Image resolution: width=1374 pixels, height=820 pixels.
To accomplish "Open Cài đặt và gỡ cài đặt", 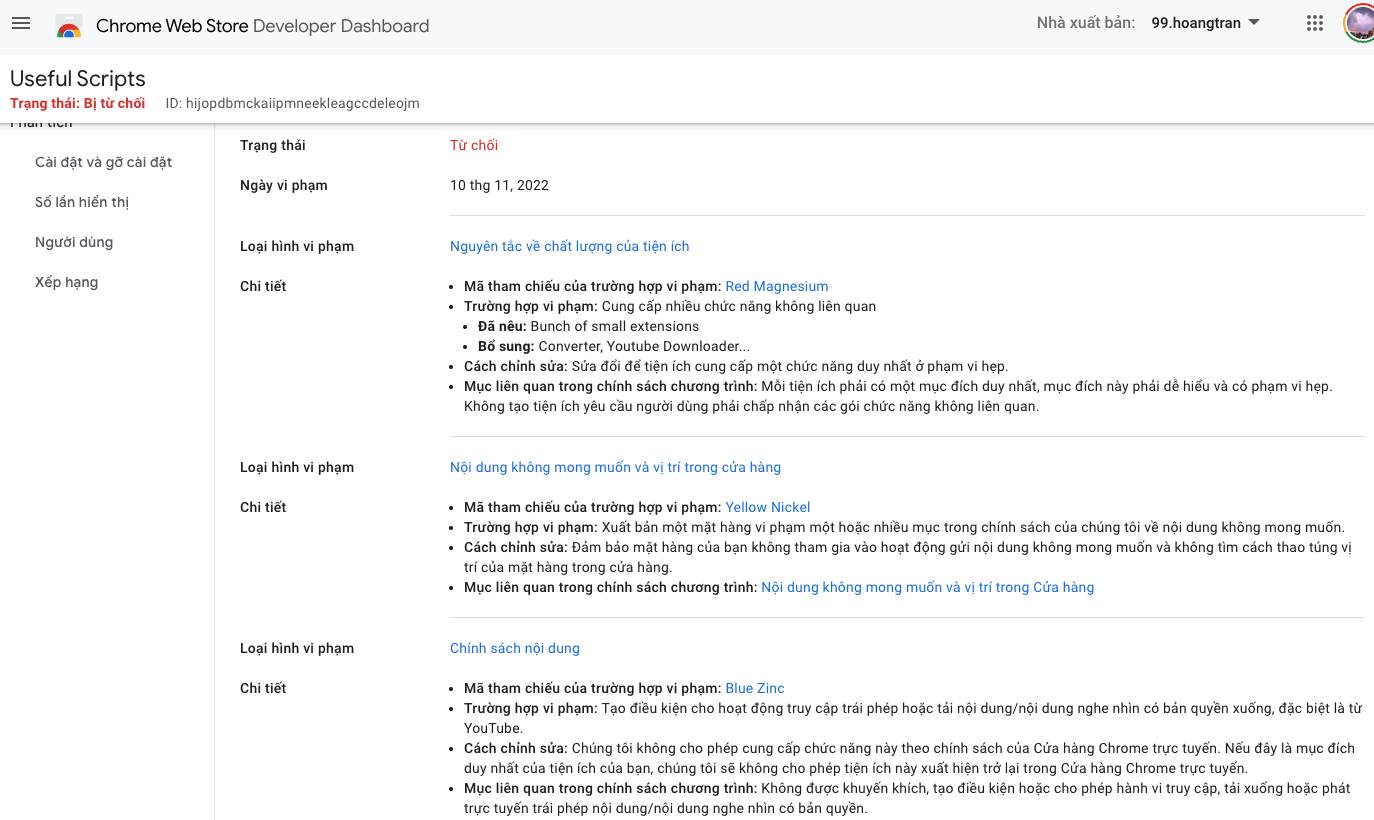I will tap(104, 162).
